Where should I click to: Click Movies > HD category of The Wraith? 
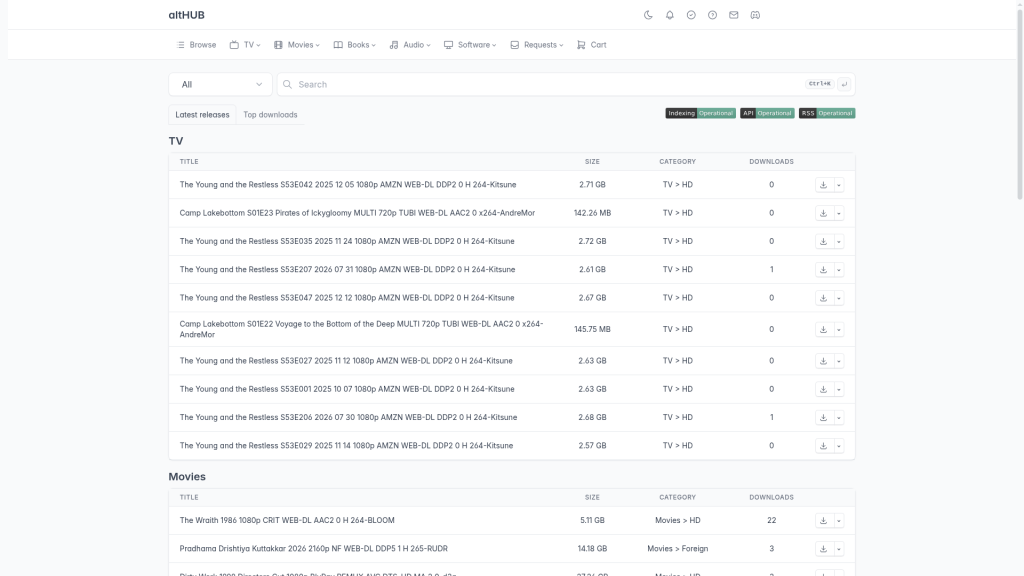point(677,520)
